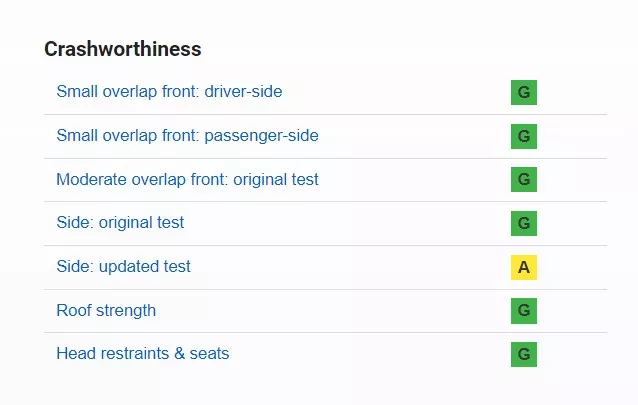The image size is (638, 405).
Task: Click the word "seats" in the last row
Action: coord(208,353)
